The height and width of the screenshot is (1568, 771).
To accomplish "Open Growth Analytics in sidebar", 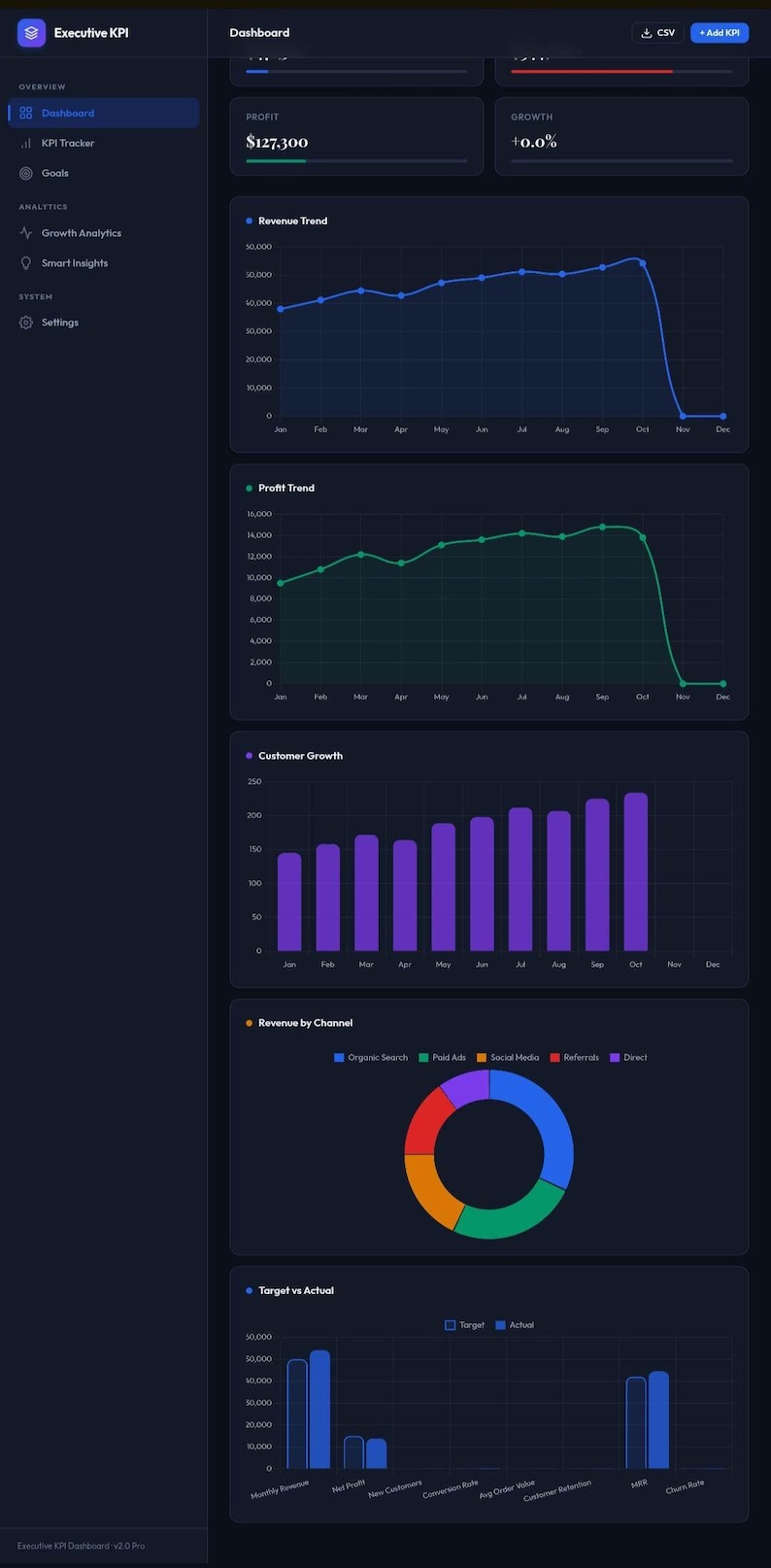I will coord(104,233).
